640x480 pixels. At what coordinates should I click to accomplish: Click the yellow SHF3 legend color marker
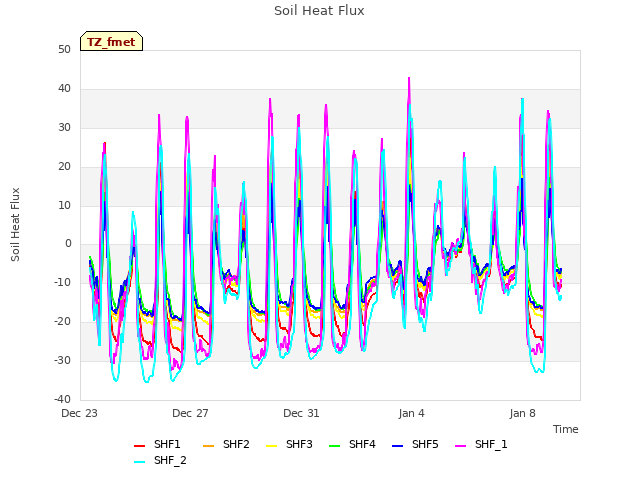point(271,446)
